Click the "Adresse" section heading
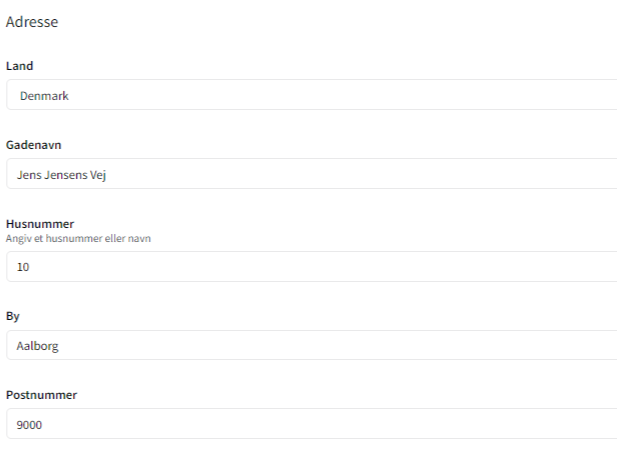The width and height of the screenshot is (617, 463). 32,22
